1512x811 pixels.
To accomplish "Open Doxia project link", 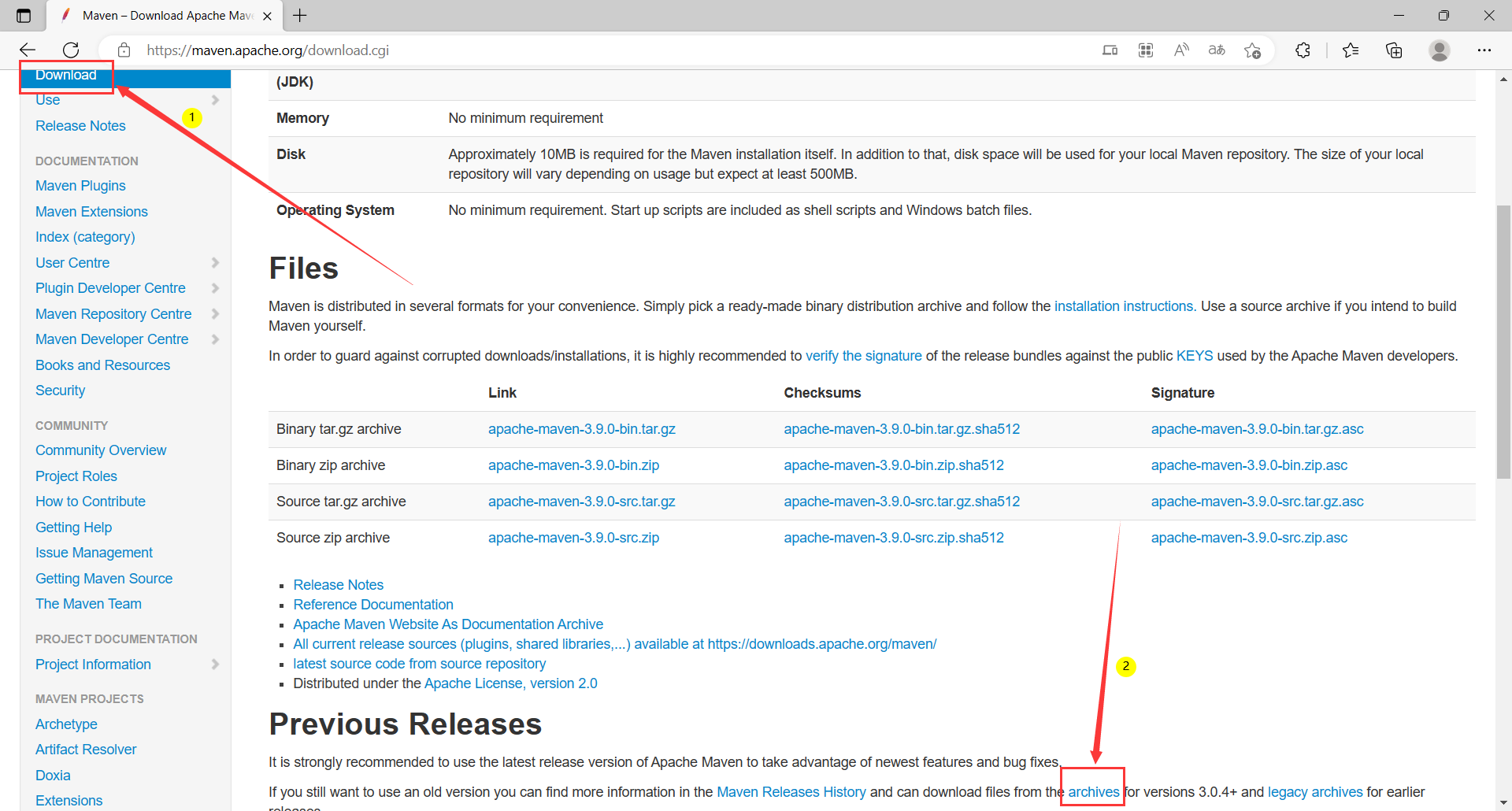I will point(53,776).
